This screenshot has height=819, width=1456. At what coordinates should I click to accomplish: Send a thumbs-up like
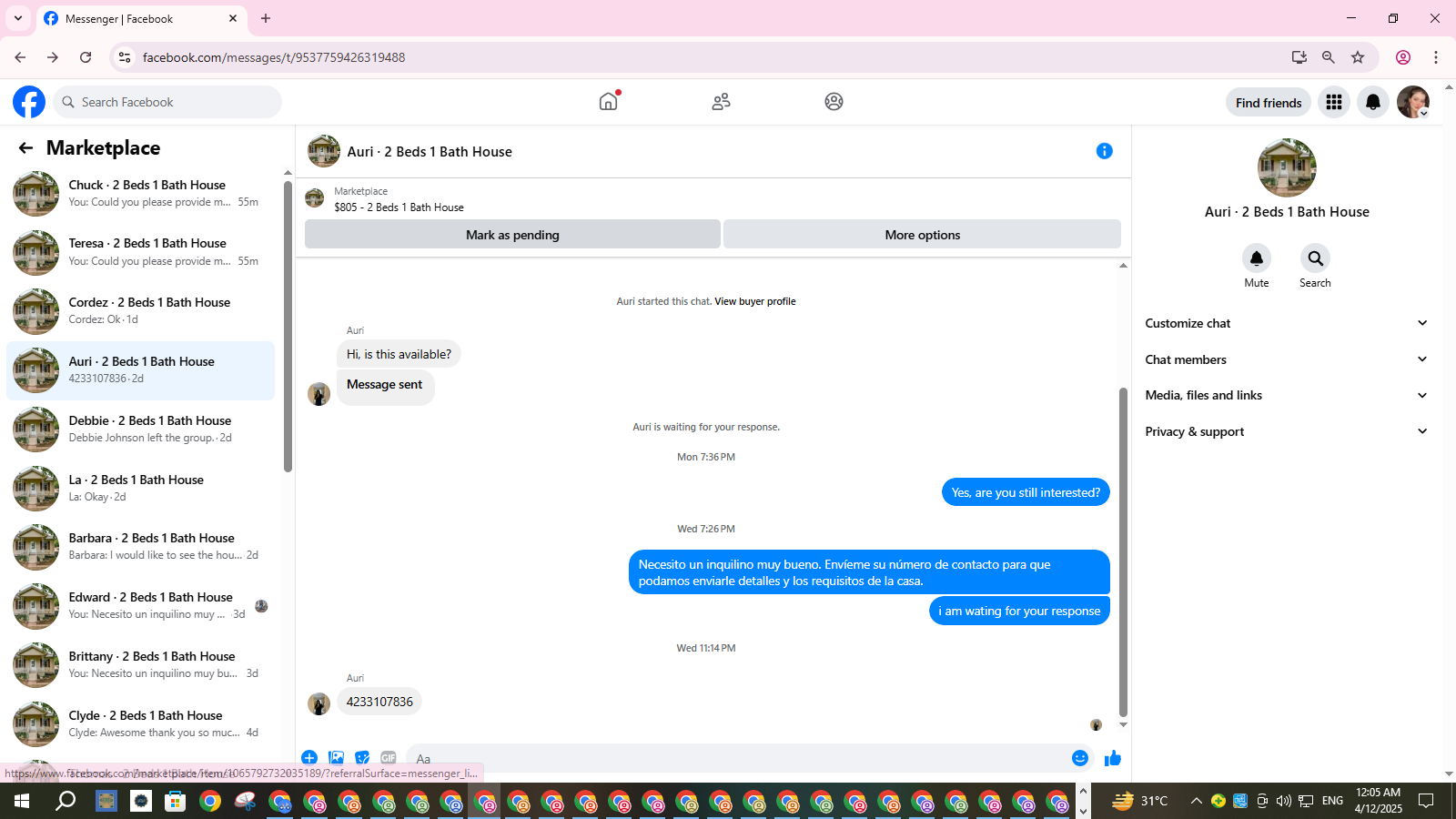(1112, 758)
